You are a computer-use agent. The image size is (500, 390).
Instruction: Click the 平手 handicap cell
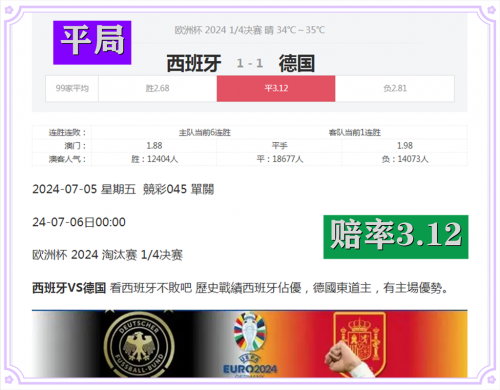click(279, 146)
